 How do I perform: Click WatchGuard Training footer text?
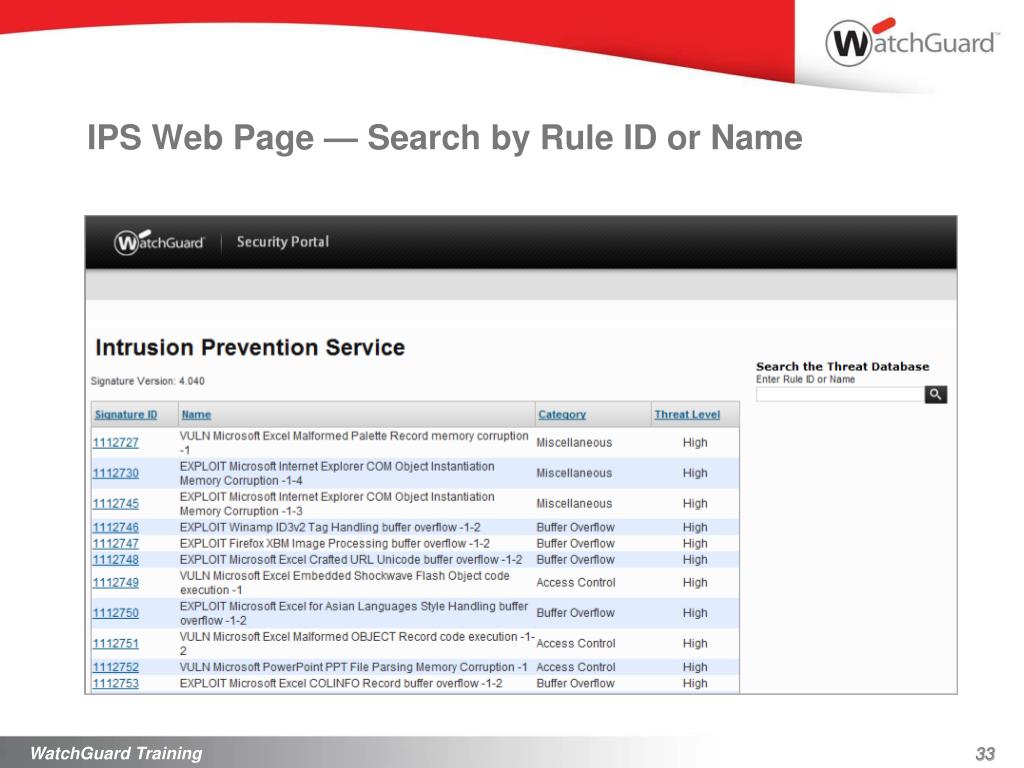coord(116,753)
